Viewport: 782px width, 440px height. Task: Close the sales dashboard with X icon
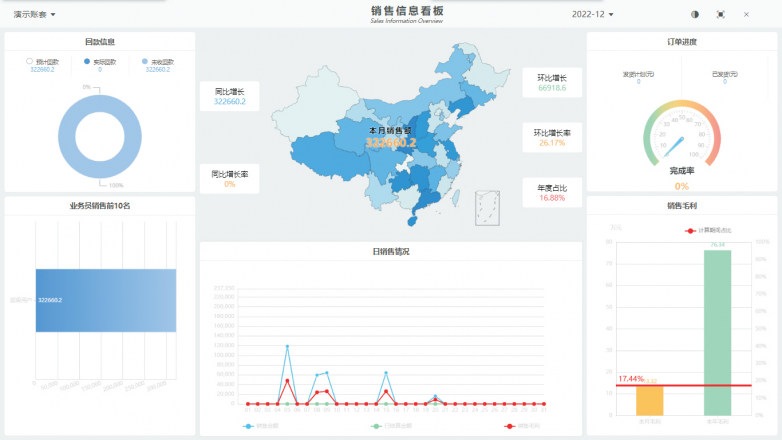click(x=746, y=15)
